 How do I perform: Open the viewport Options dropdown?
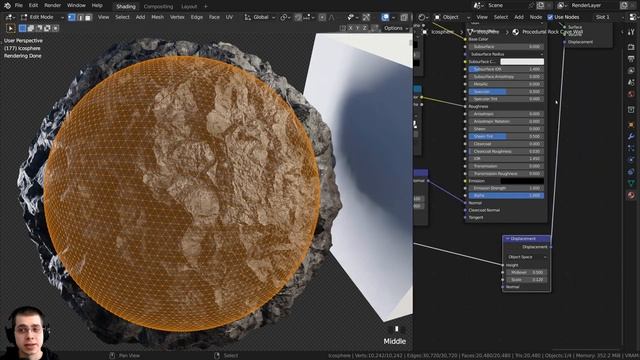[x=396, y=28]
